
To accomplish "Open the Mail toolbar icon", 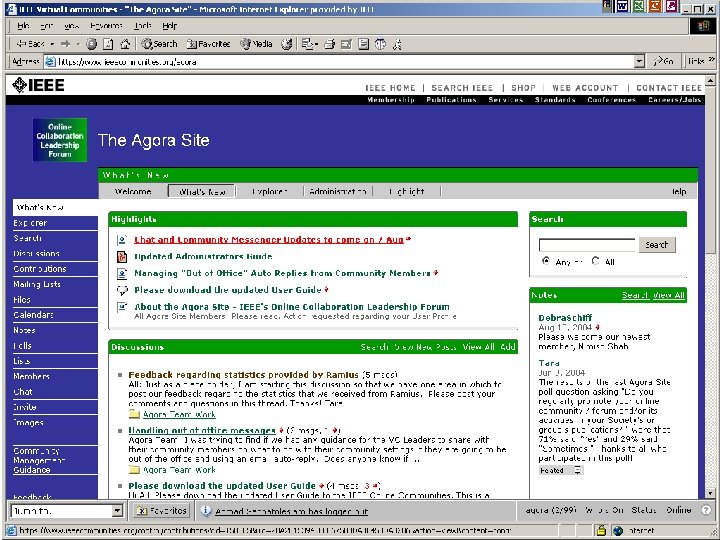I will click(308, 44).
